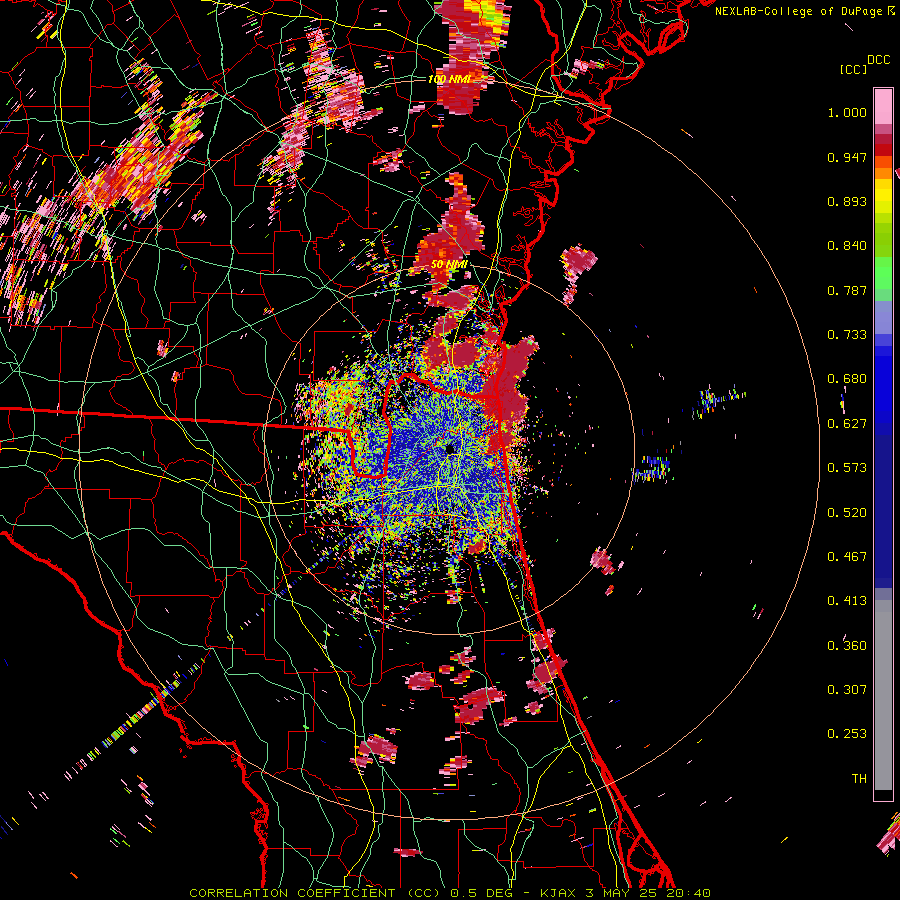The height and width of the screenshot is (900, 900).
Task: Click the Correlation Coefficient product caption
Action: pos(450,893)
